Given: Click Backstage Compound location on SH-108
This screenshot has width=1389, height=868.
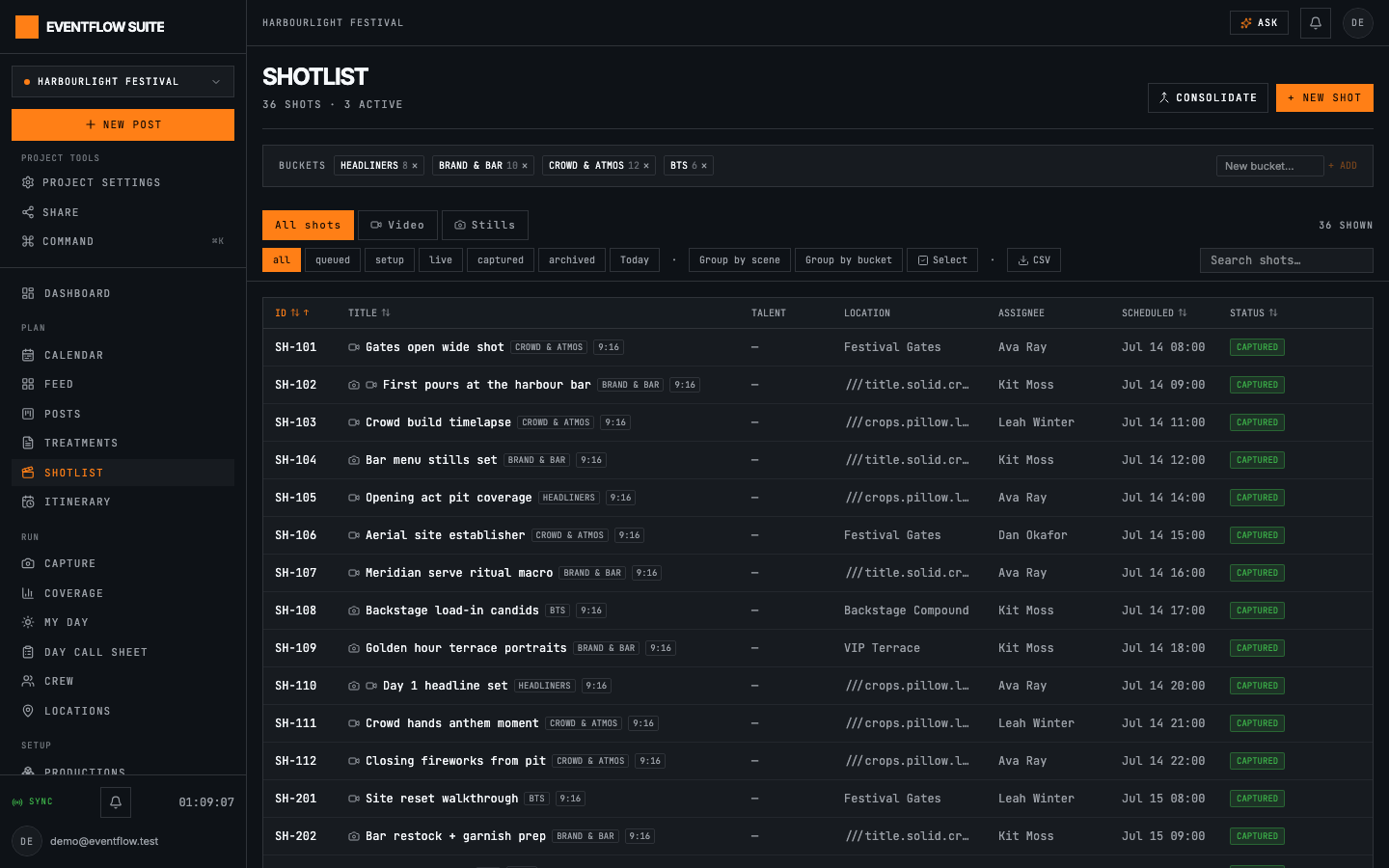Looking at the screenshot, I should click(906, 610).
